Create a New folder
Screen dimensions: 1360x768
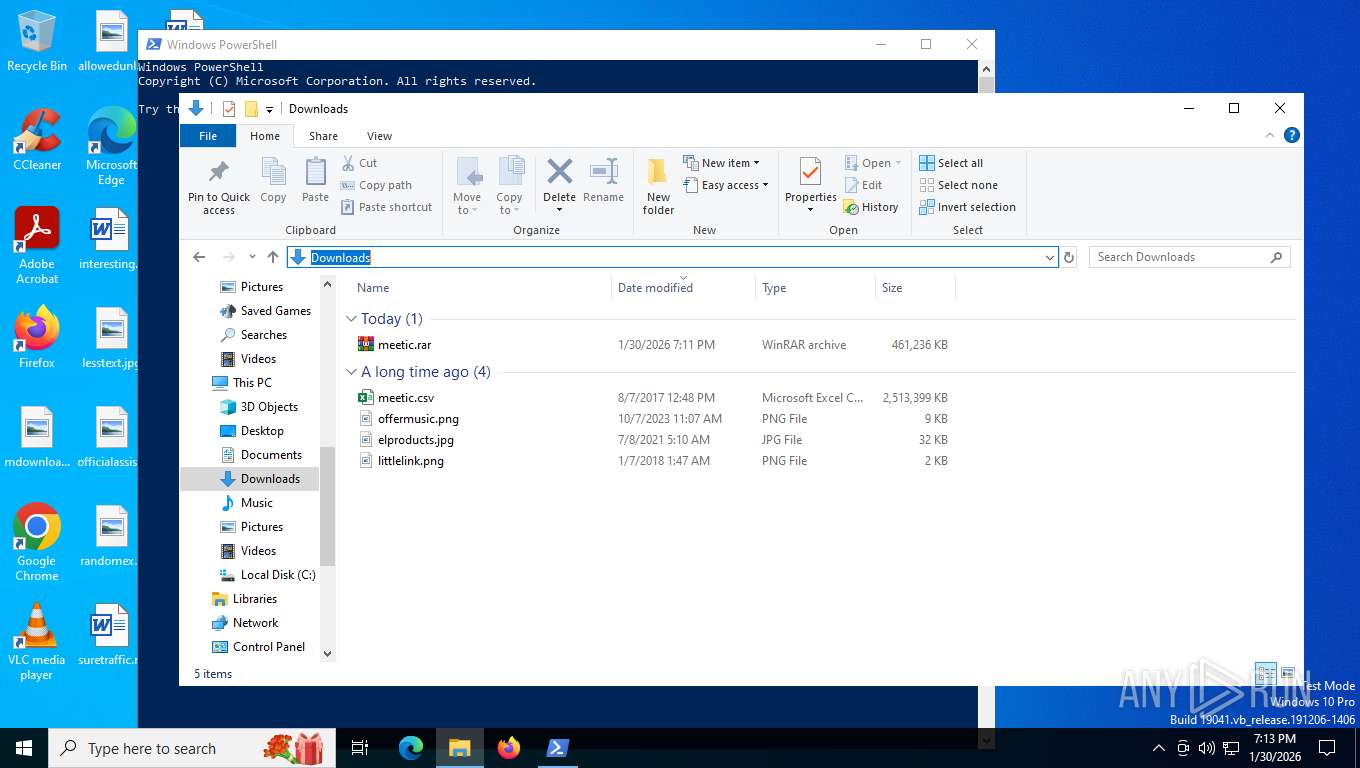point(658,186)
